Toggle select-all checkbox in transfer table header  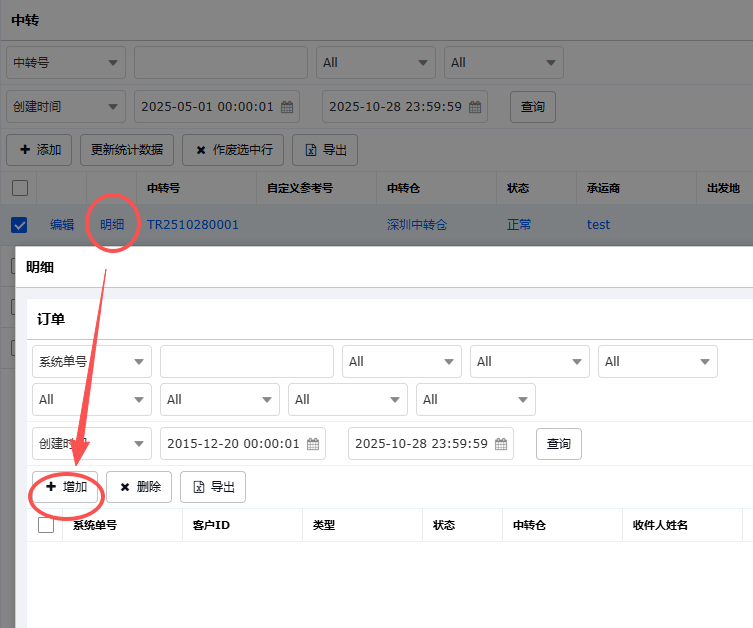coord(19,187)
